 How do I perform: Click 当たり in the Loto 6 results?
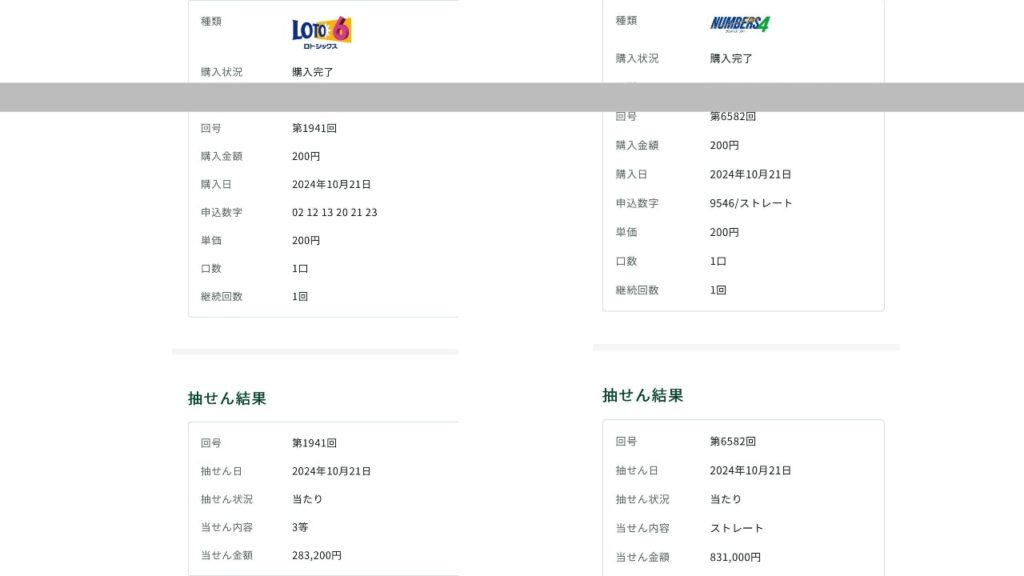click(307, 499)
